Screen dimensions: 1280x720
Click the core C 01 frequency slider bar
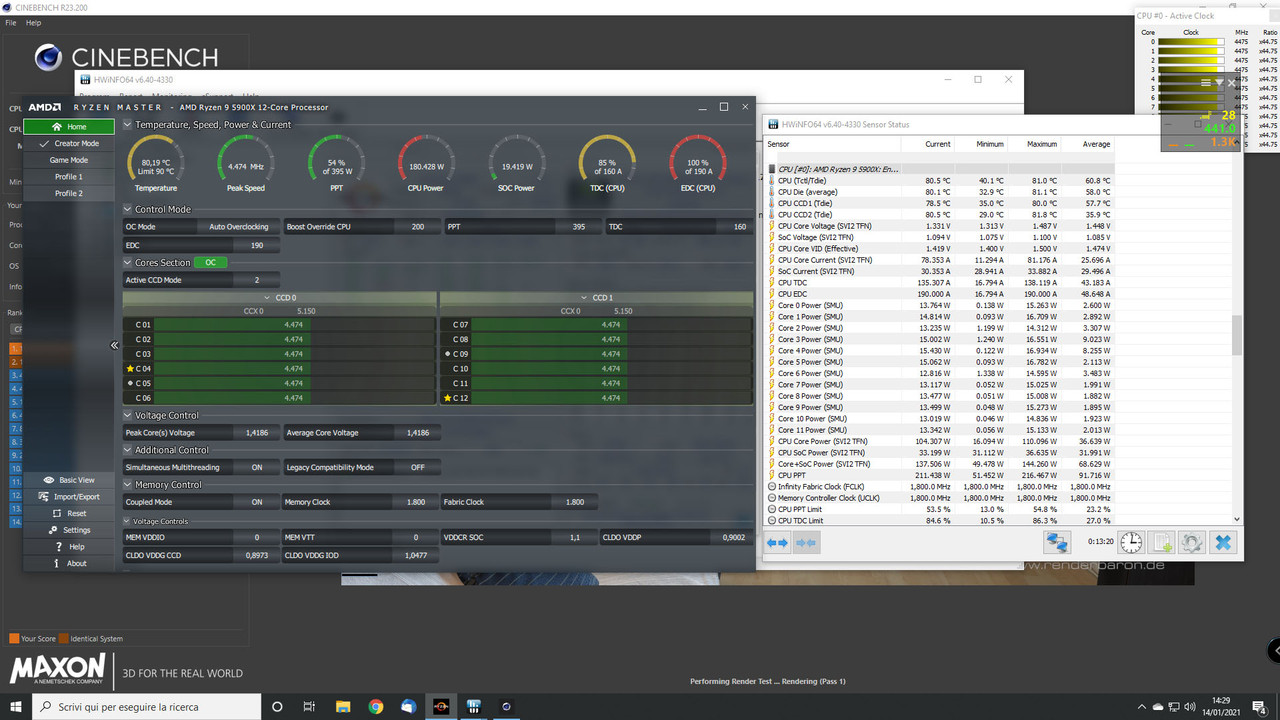click(x=293, y=325)
